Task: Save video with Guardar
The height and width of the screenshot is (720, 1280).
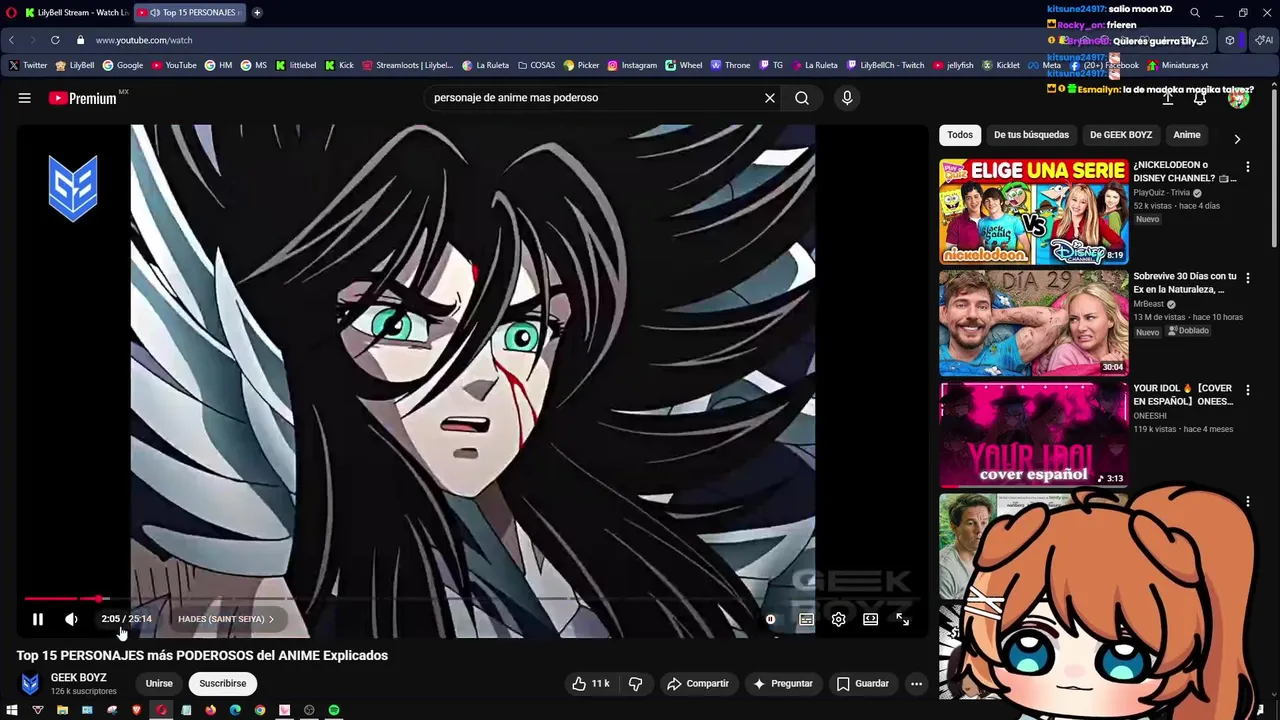Action: (862, 683)
